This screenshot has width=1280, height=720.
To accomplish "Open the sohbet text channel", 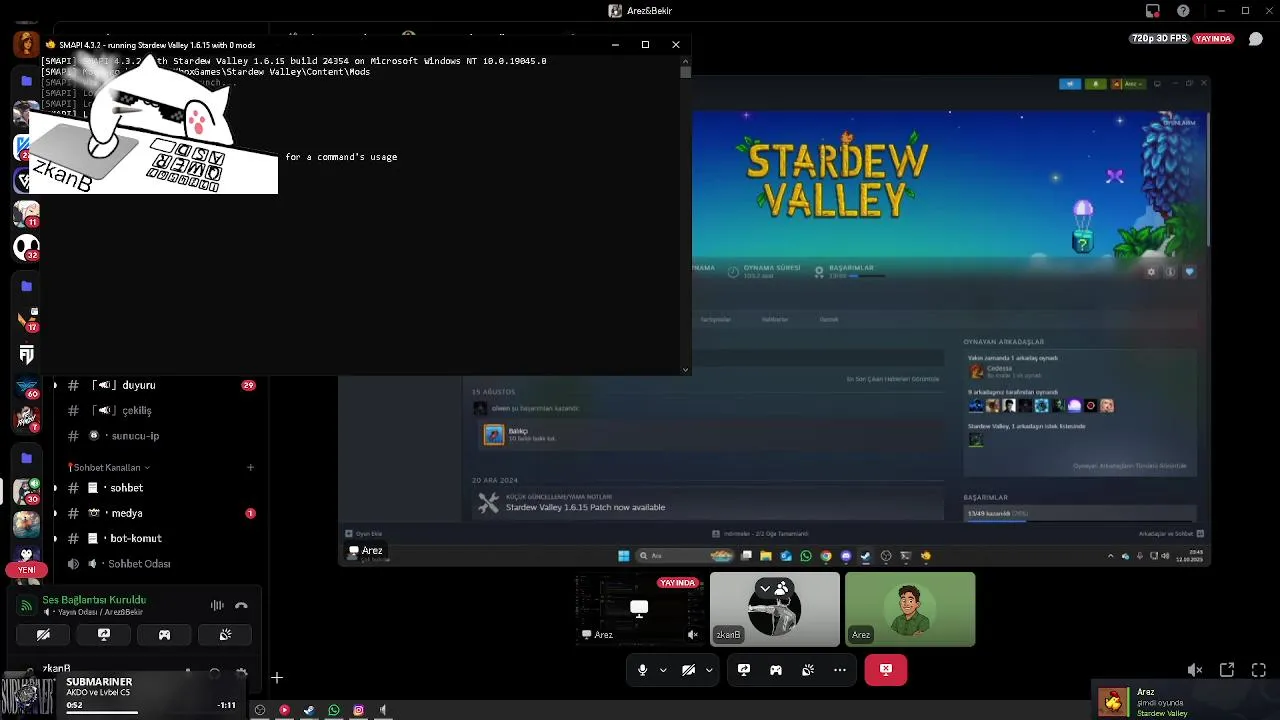I will tap(126, 488).
